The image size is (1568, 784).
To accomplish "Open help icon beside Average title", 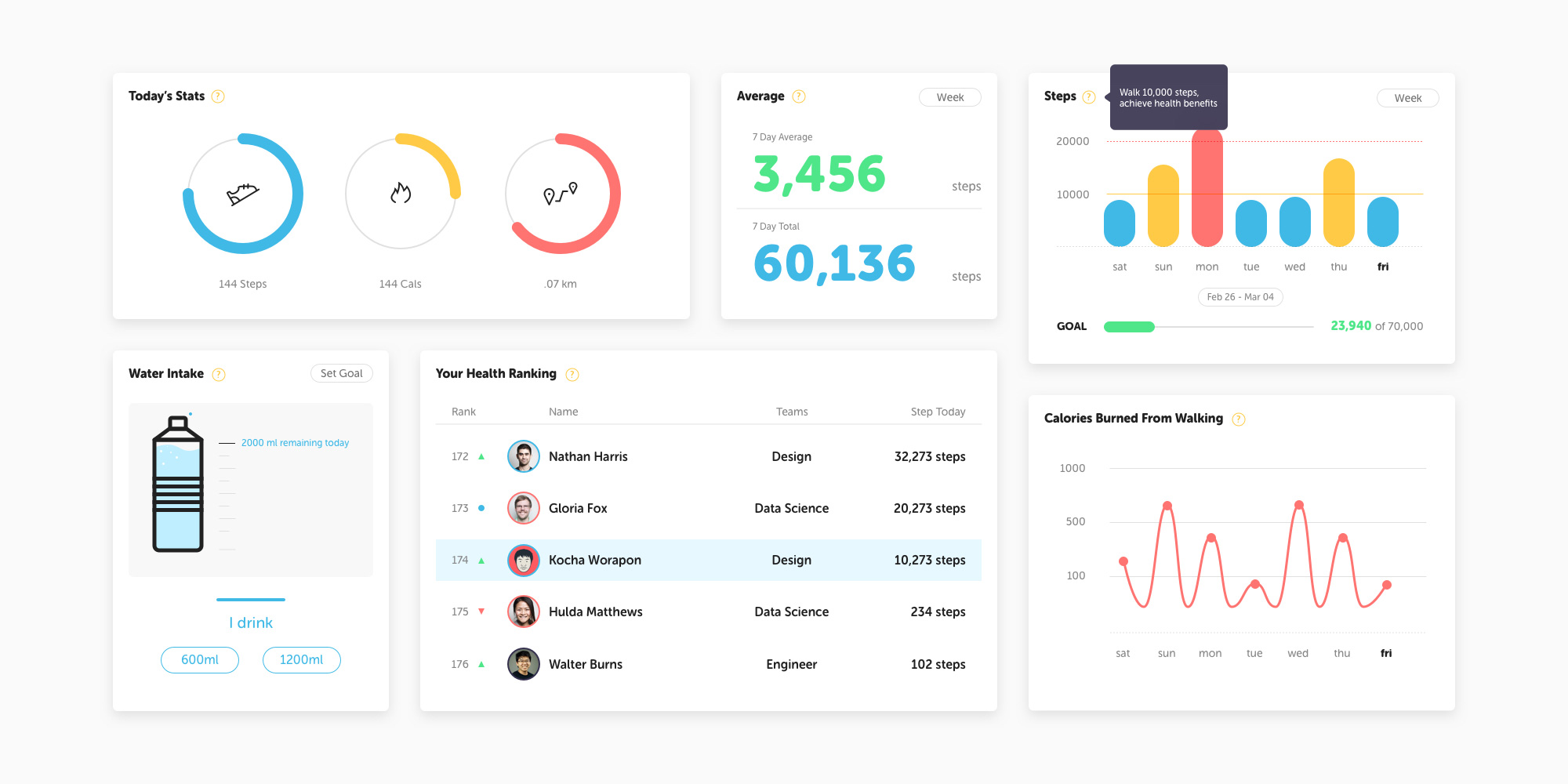I will point(799,96).
